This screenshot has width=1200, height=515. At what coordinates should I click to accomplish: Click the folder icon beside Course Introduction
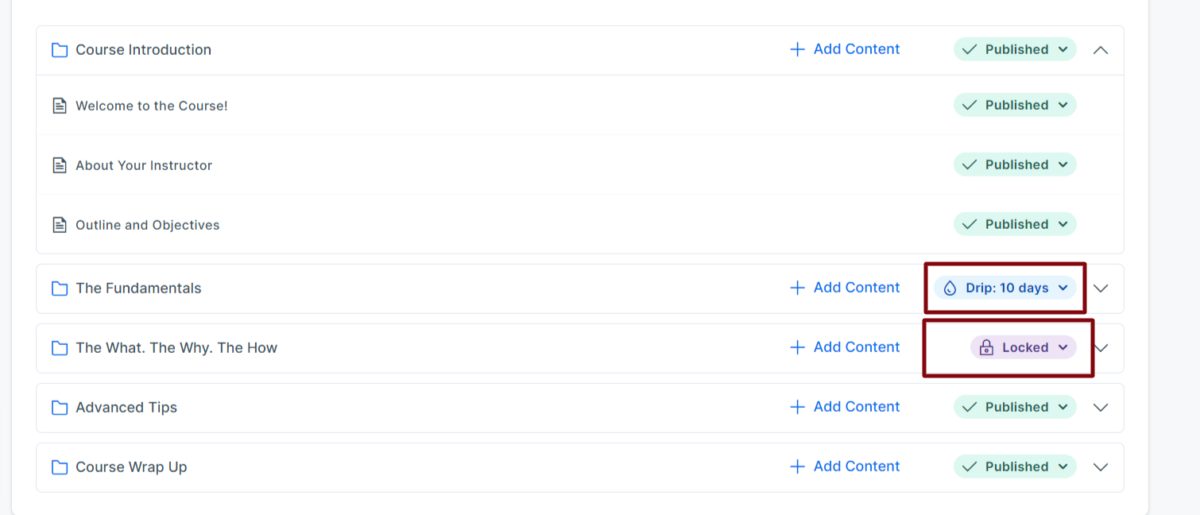[x=59, y=50]
